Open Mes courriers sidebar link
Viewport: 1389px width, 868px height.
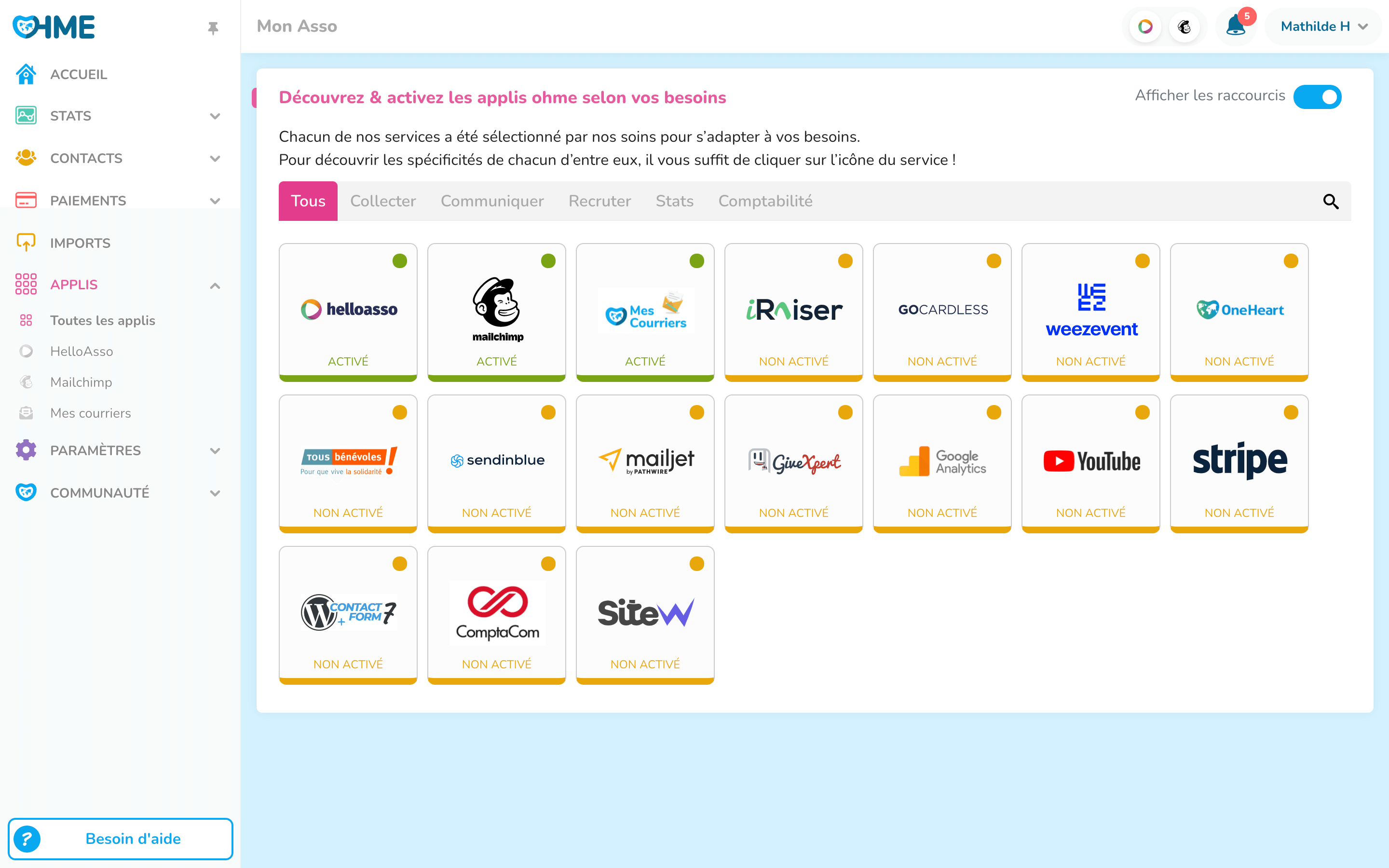(91, 413)
